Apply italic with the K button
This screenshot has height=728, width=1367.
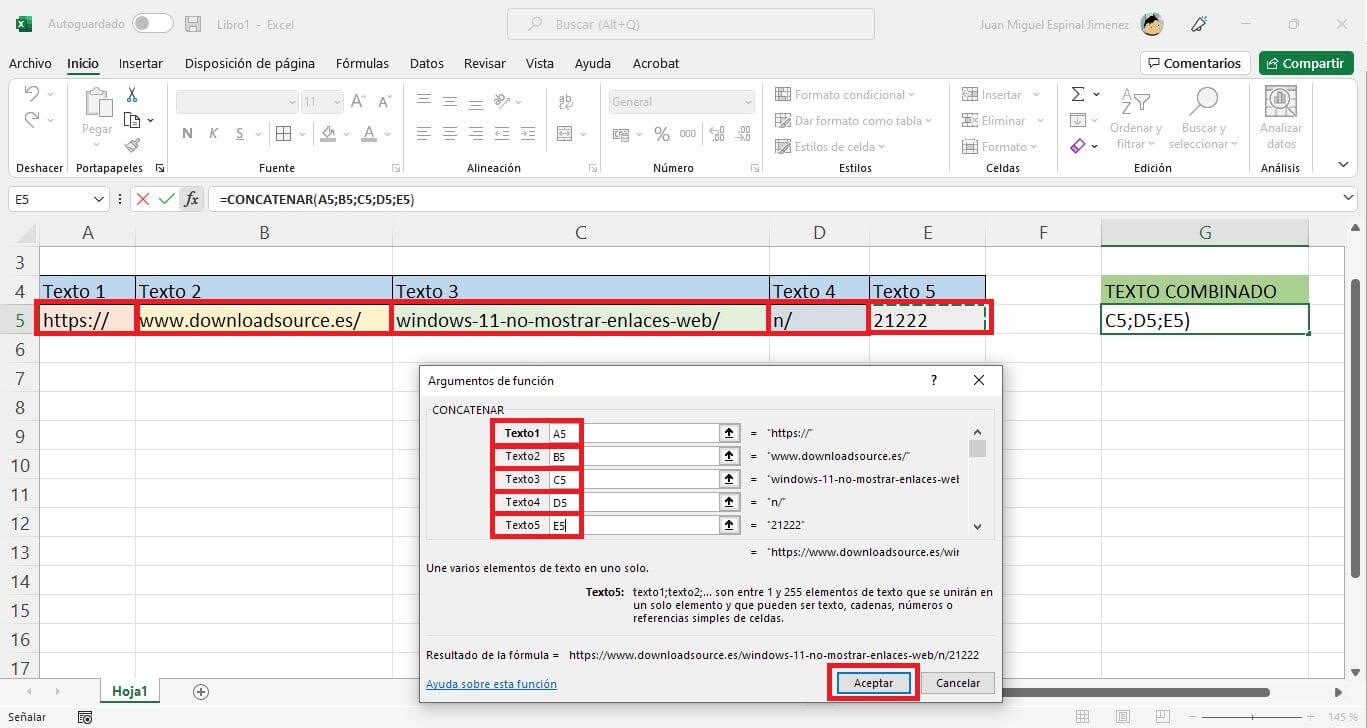[213, 133]
